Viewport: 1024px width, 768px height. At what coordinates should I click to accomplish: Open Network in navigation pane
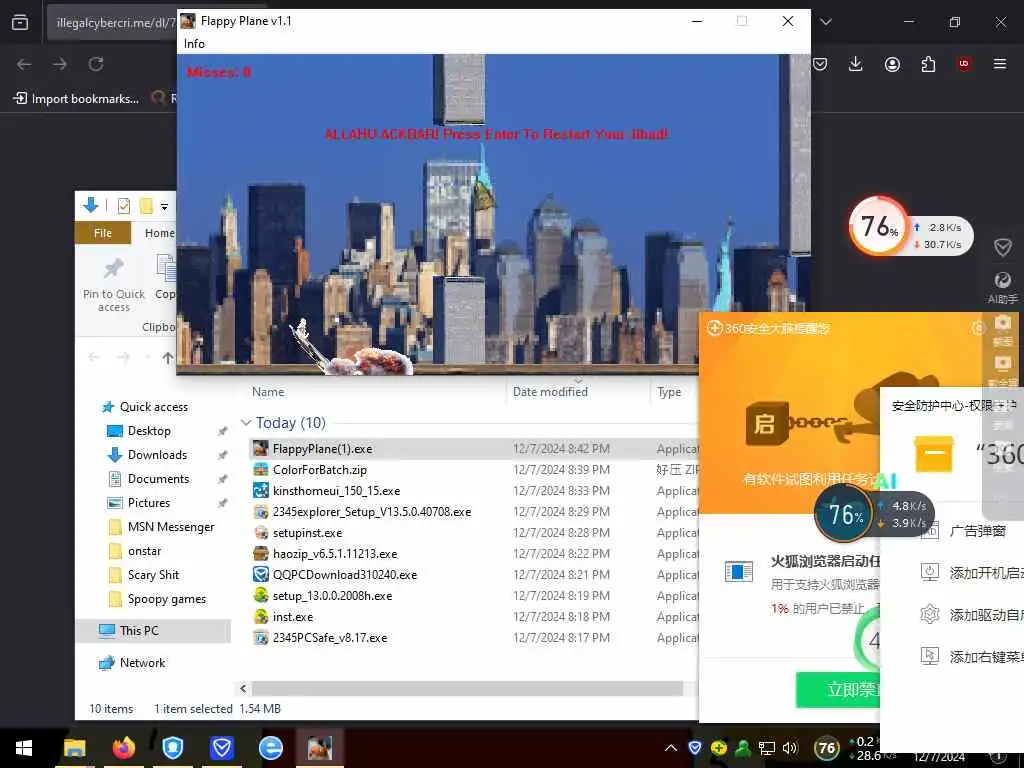142,663
